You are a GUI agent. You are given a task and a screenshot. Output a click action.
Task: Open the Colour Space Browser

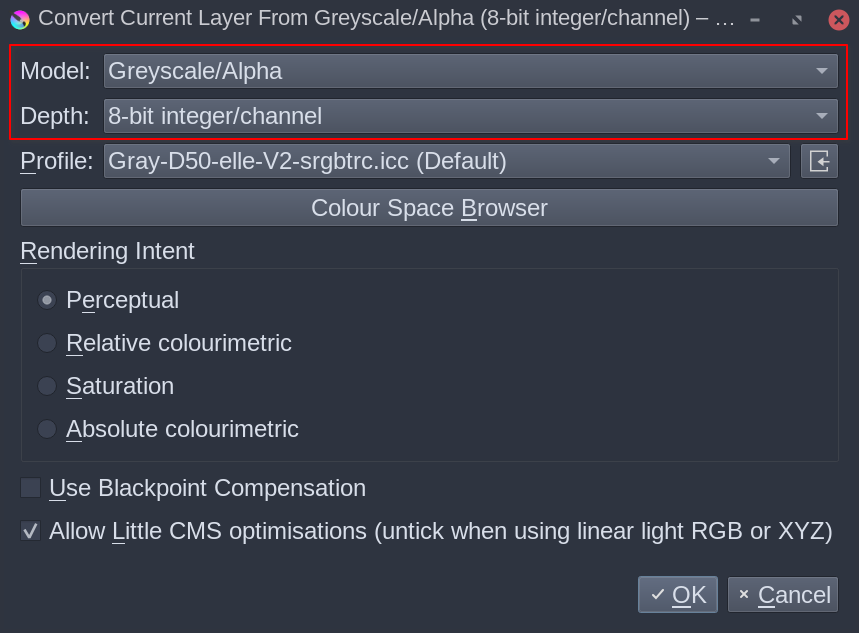429,208
